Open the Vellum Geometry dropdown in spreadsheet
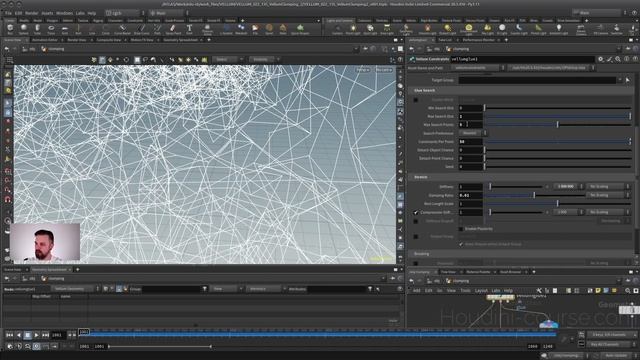The width and height of the screenshot is (640, 360). [x=76, y=289]
